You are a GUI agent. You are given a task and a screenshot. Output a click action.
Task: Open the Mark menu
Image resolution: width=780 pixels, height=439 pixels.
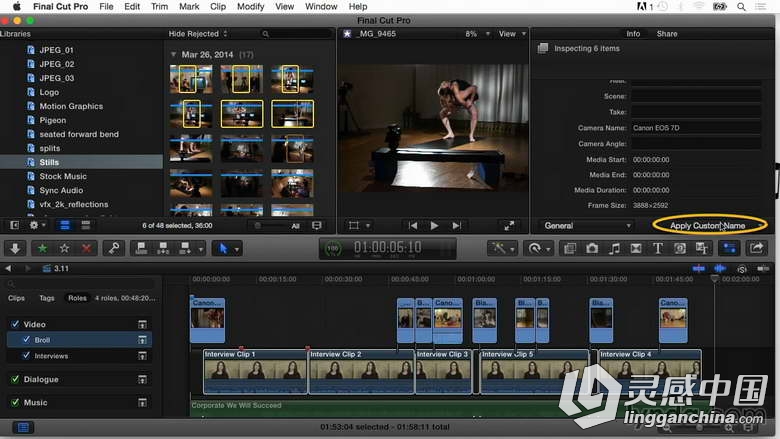(x=189, y=6)
